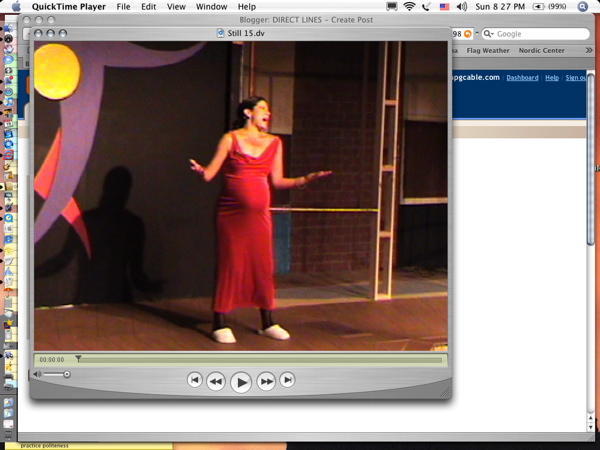
Task: Click the volume slider knob
Action: [x=67, y=375]
